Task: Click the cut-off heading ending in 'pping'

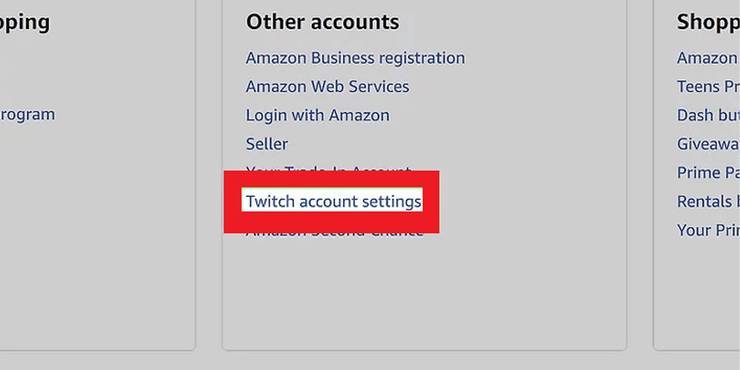Action: coord(25,23)
